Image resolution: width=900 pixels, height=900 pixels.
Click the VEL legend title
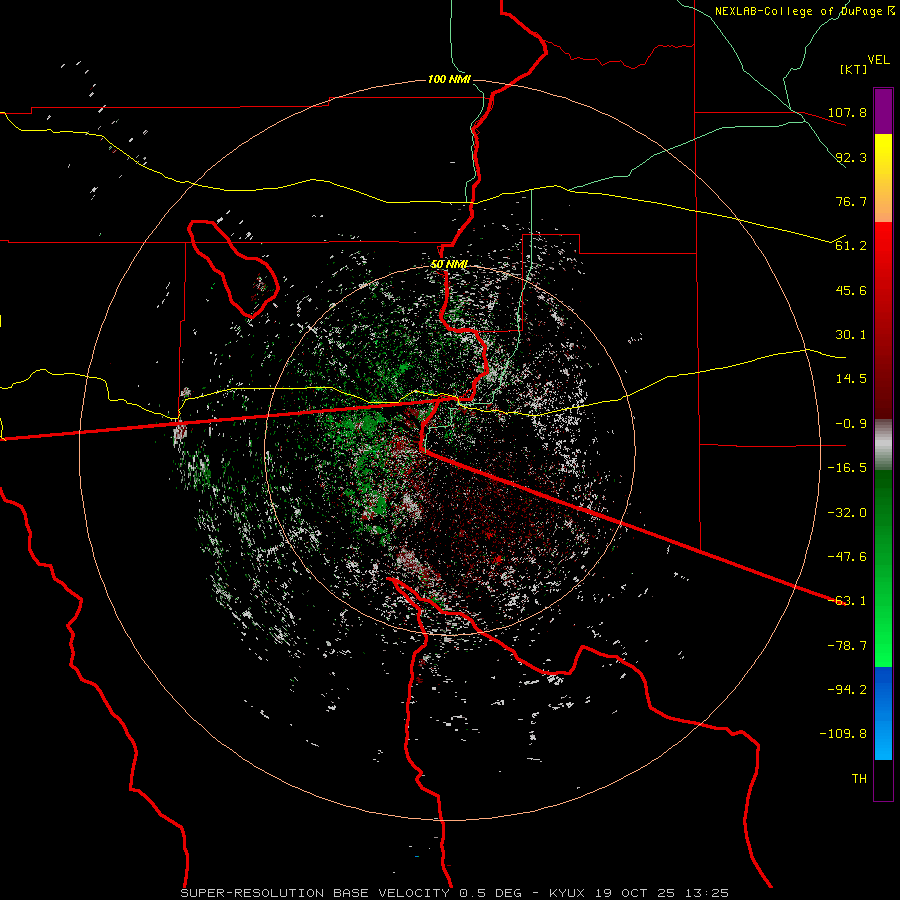coord(878,60)
